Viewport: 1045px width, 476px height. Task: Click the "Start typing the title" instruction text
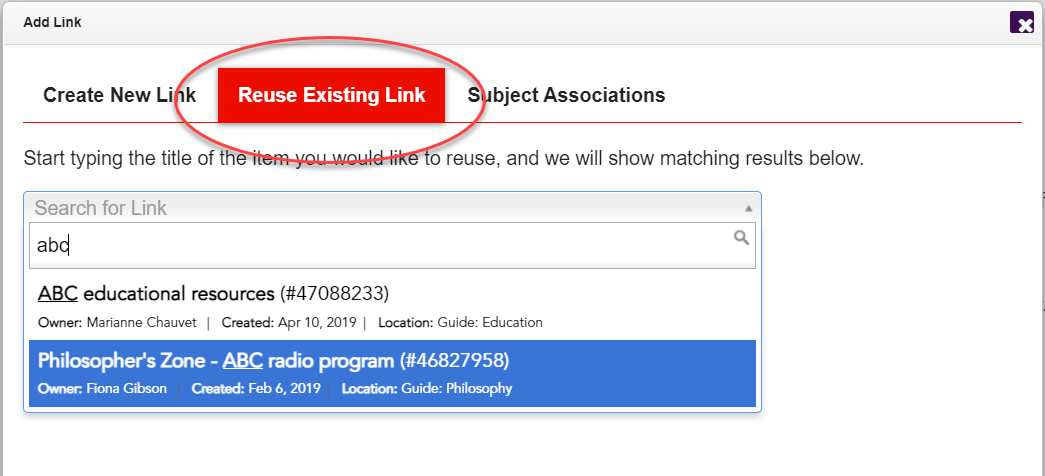pos(443,158)
